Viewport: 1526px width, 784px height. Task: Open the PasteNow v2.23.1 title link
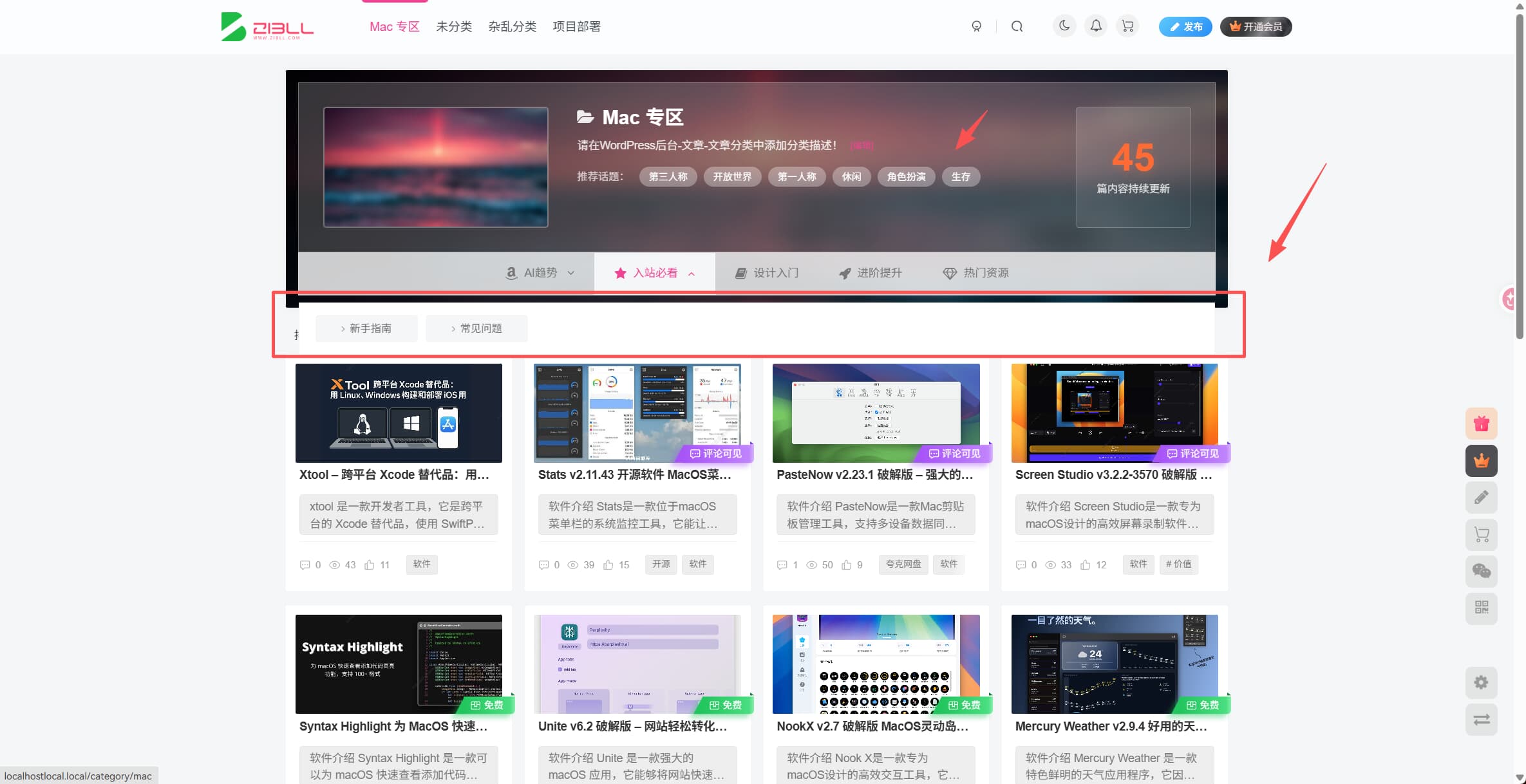[875, 475]
